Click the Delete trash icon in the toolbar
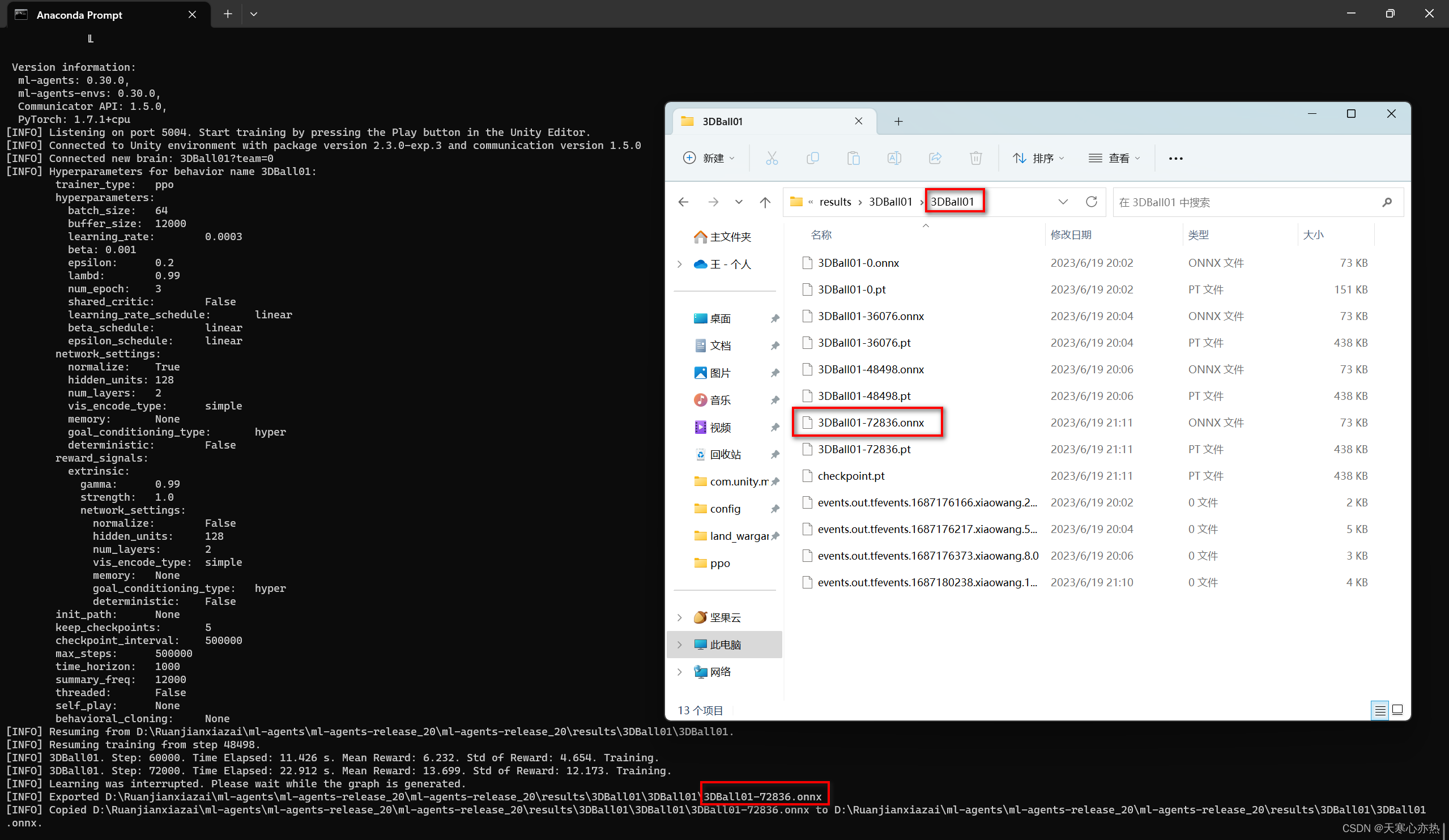The image size is (1449, 840). pos(976,158)
